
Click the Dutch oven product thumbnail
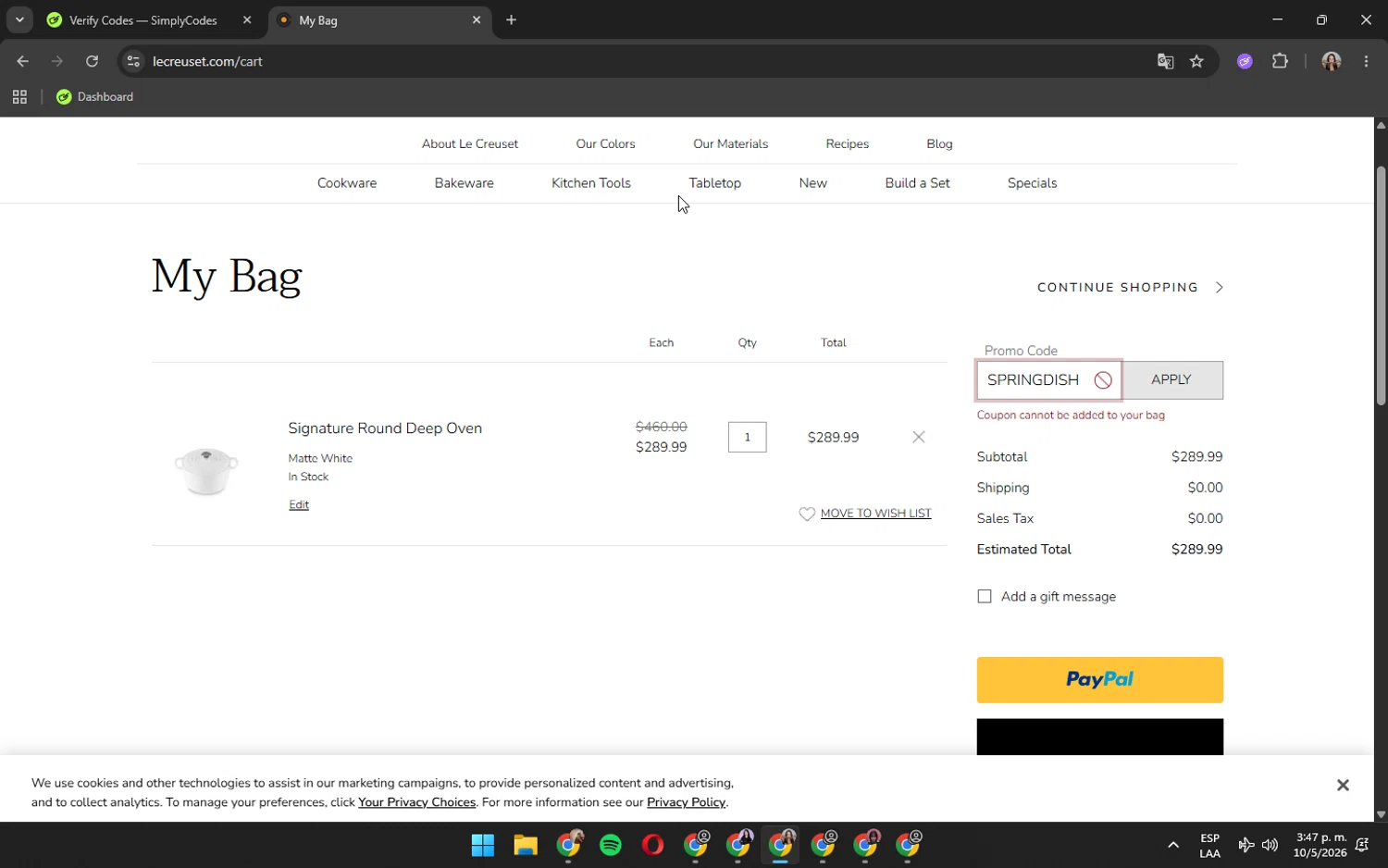tap(206, 470)
